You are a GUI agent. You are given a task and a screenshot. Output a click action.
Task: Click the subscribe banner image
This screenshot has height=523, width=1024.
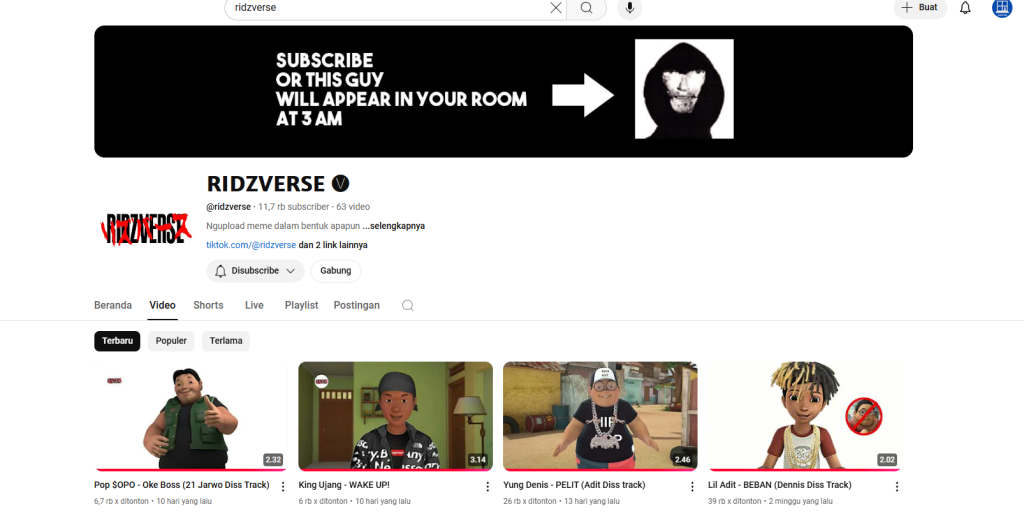pyautogui.click(x=504, y=91)
